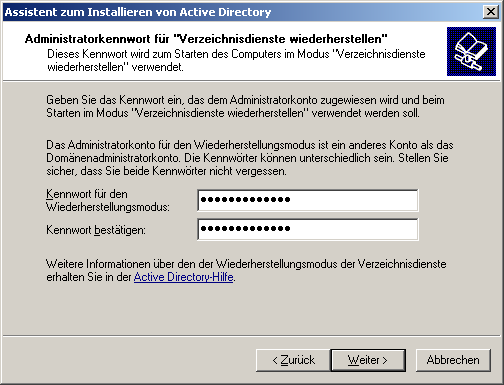The image size is (504, 385).
Task: Click the Geben Sie das Kennwort paragraph
Action: (245, 106)
